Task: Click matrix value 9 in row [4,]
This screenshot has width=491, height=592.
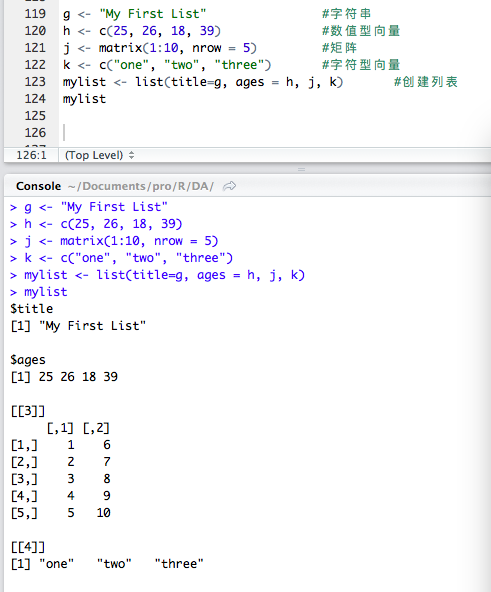Action: [107, 496]
